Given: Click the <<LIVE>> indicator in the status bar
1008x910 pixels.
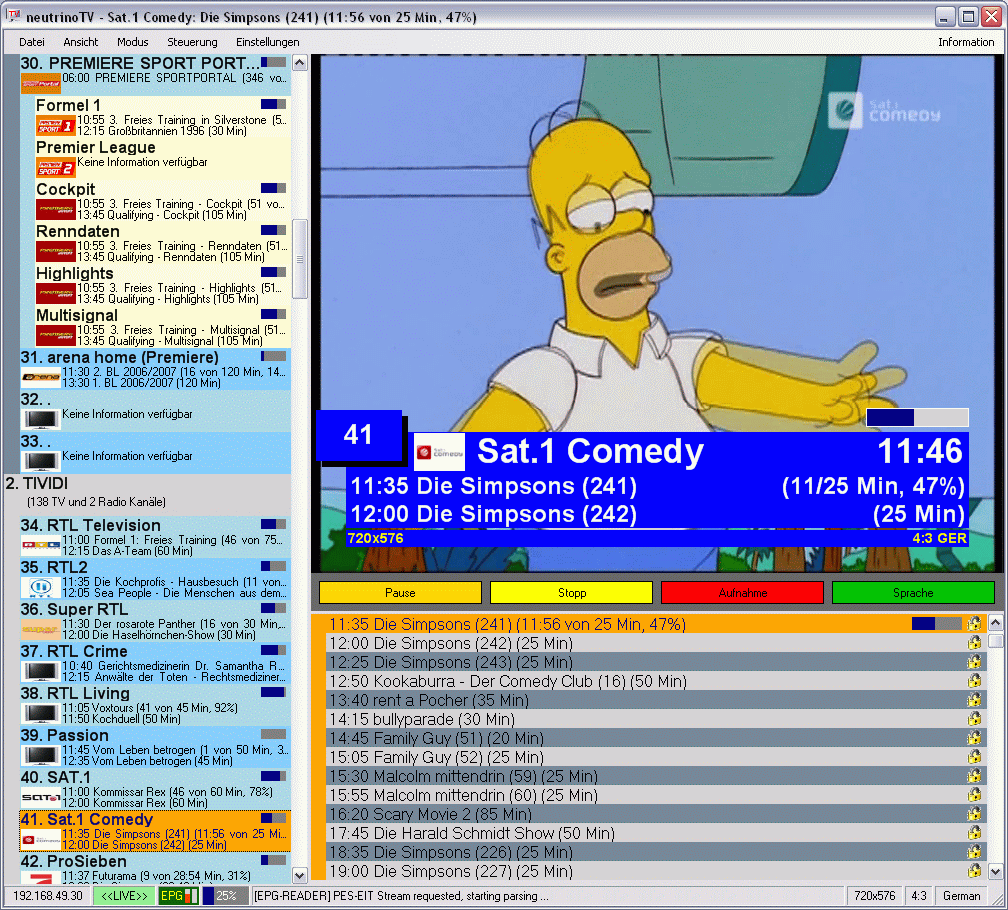Looking at the screenshot, I should tap(124, 895).
